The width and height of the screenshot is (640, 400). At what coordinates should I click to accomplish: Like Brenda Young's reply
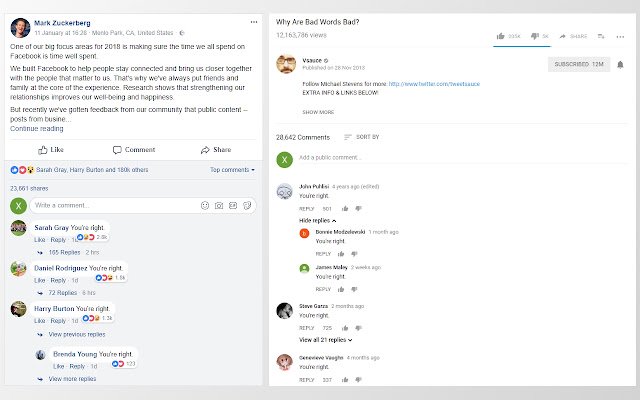(x=58, y=366)
